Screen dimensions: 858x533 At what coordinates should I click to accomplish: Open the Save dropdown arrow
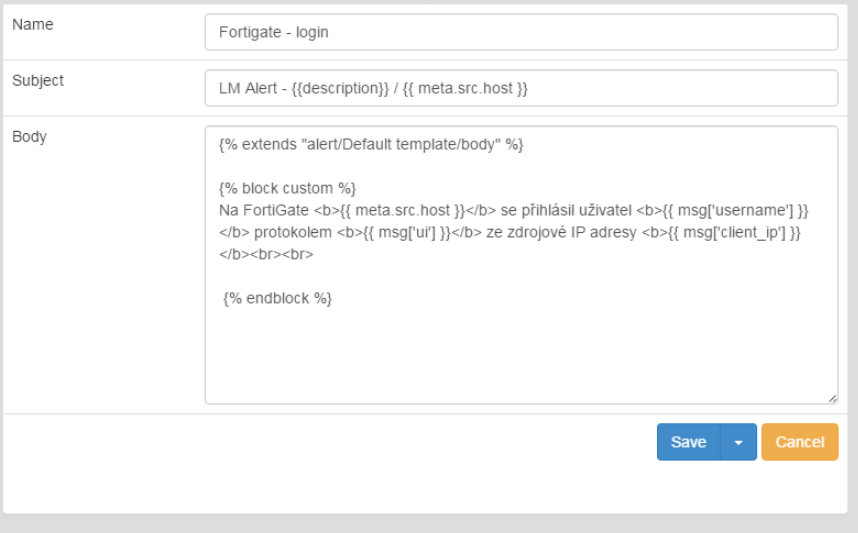(738, 442)
